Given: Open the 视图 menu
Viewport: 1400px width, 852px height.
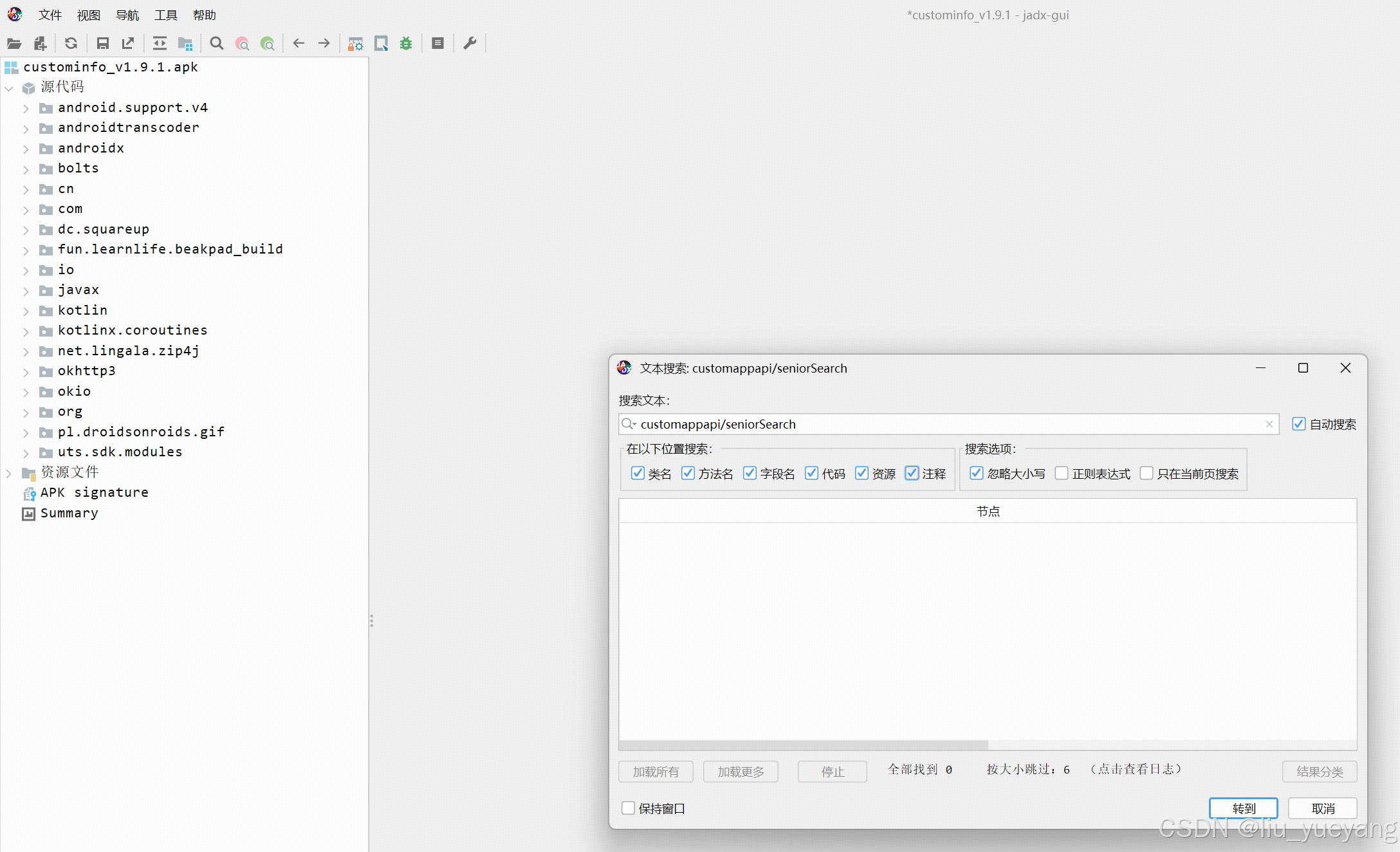Looking at the screenshot, I should click(x=89, y=15).
